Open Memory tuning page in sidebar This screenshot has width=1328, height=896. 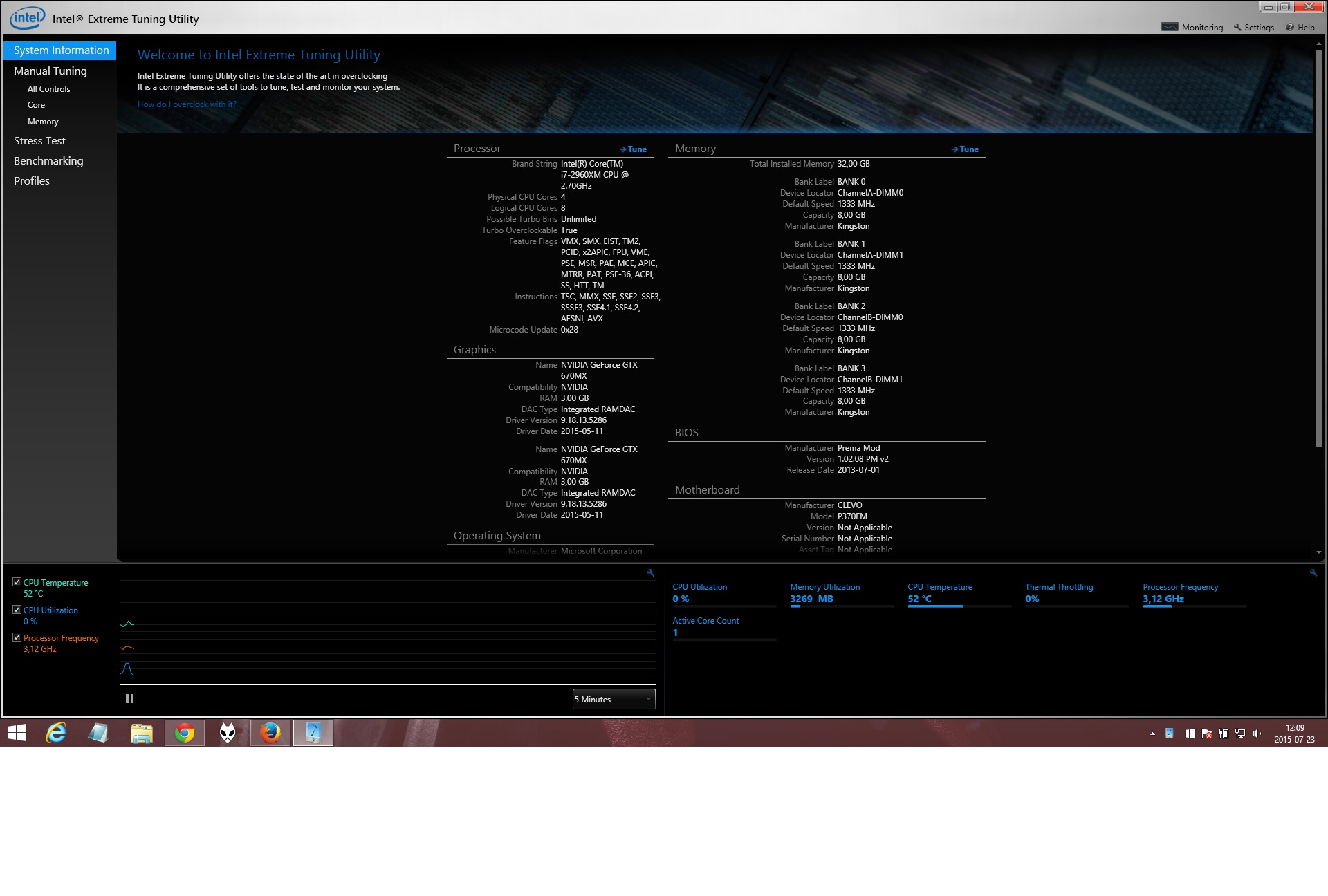click(43, 122)
